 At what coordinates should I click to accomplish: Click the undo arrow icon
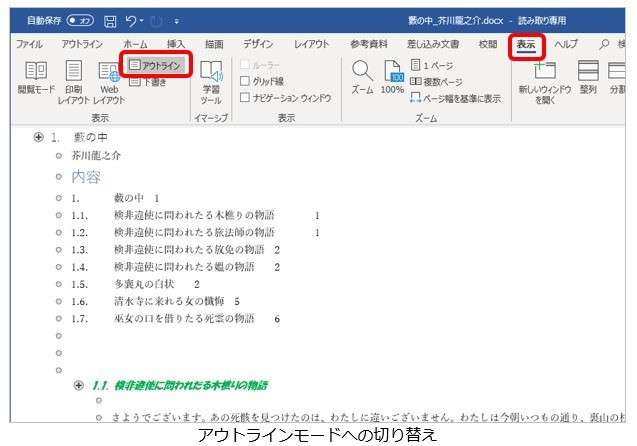[x=135, y=20]
